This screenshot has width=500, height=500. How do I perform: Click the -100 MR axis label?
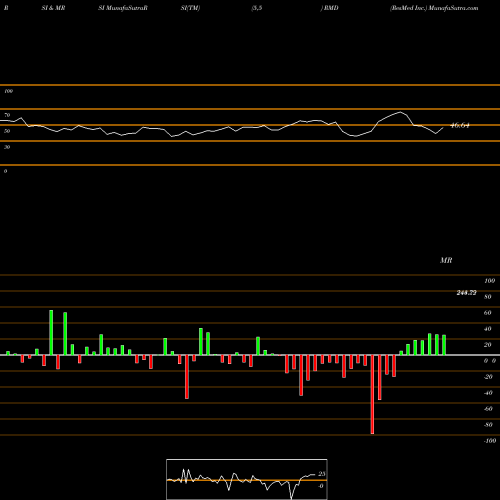point(490,441)
